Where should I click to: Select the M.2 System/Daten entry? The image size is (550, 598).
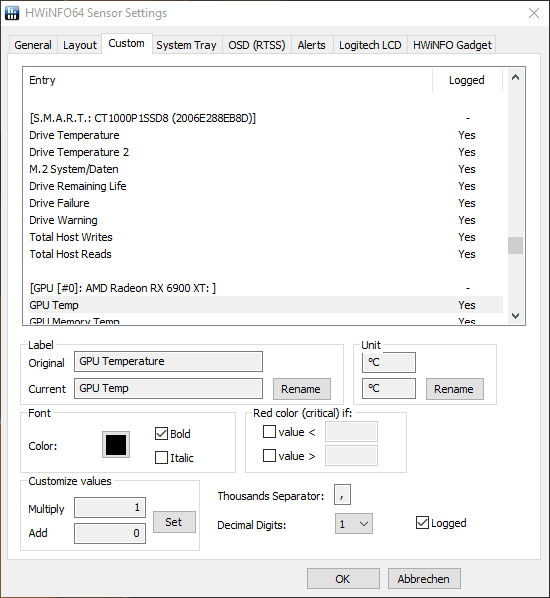pyautogui.click(x=265, y=169)
